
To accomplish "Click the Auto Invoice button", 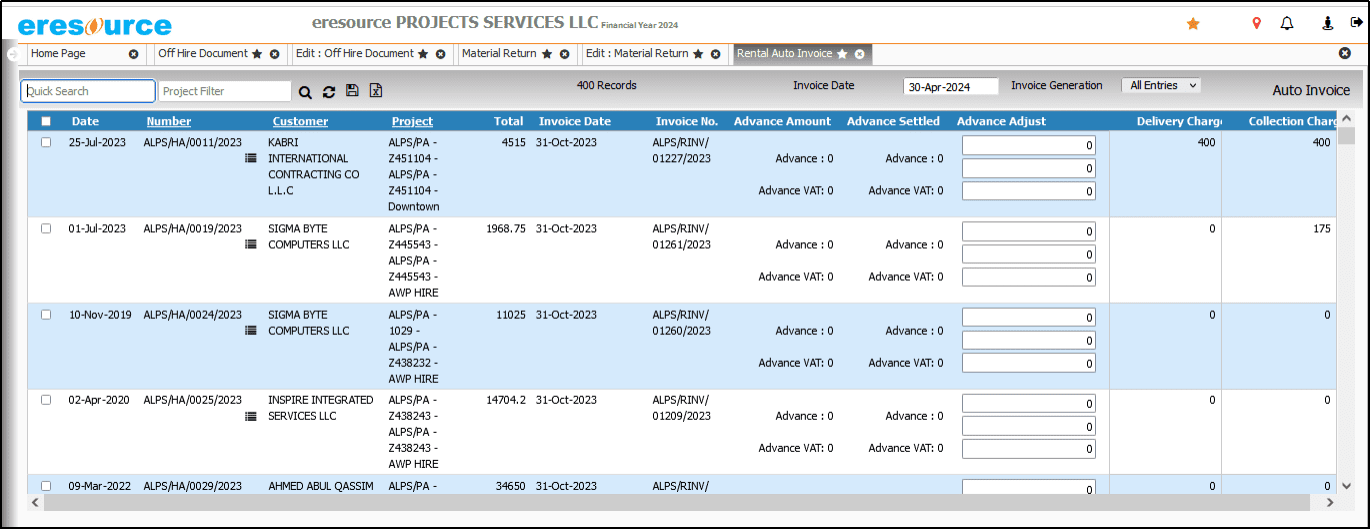I will point(1310,91).
